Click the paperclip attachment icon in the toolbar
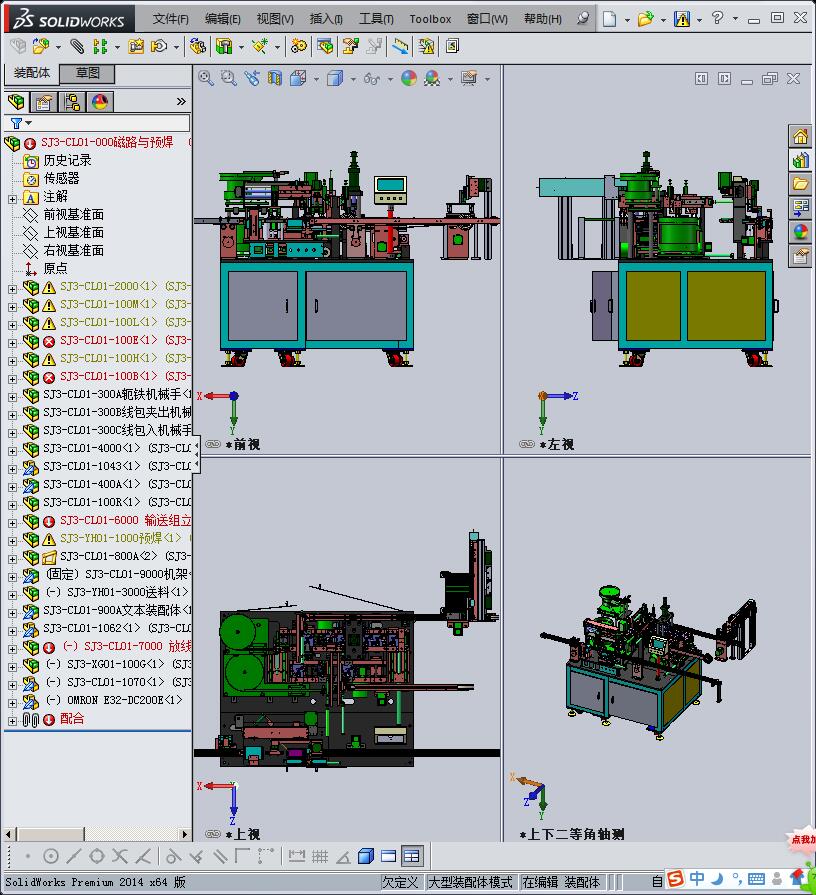This screenshot has width=816, height=895. [x=76, y=46]
